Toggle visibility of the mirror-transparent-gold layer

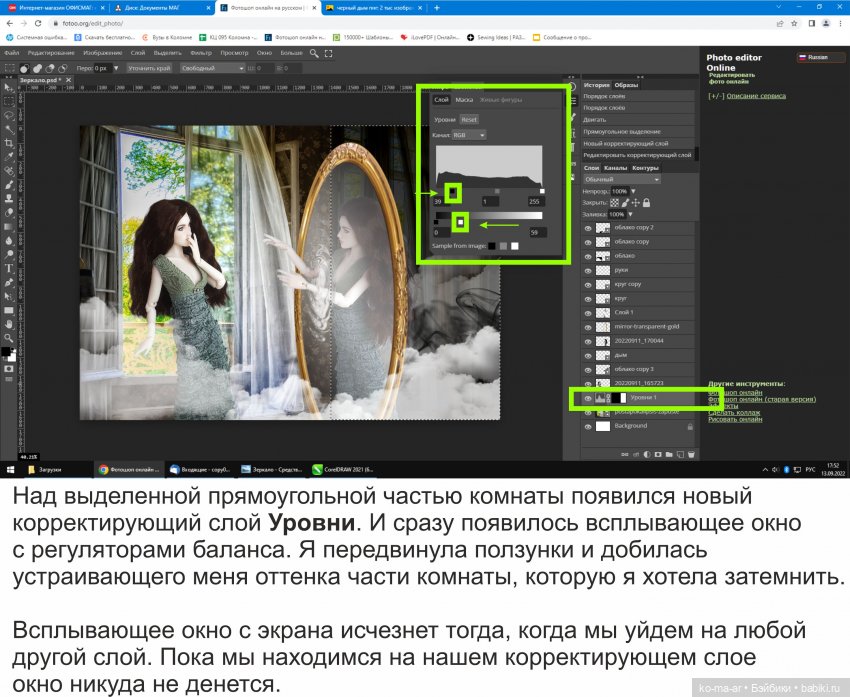[588, 326]
